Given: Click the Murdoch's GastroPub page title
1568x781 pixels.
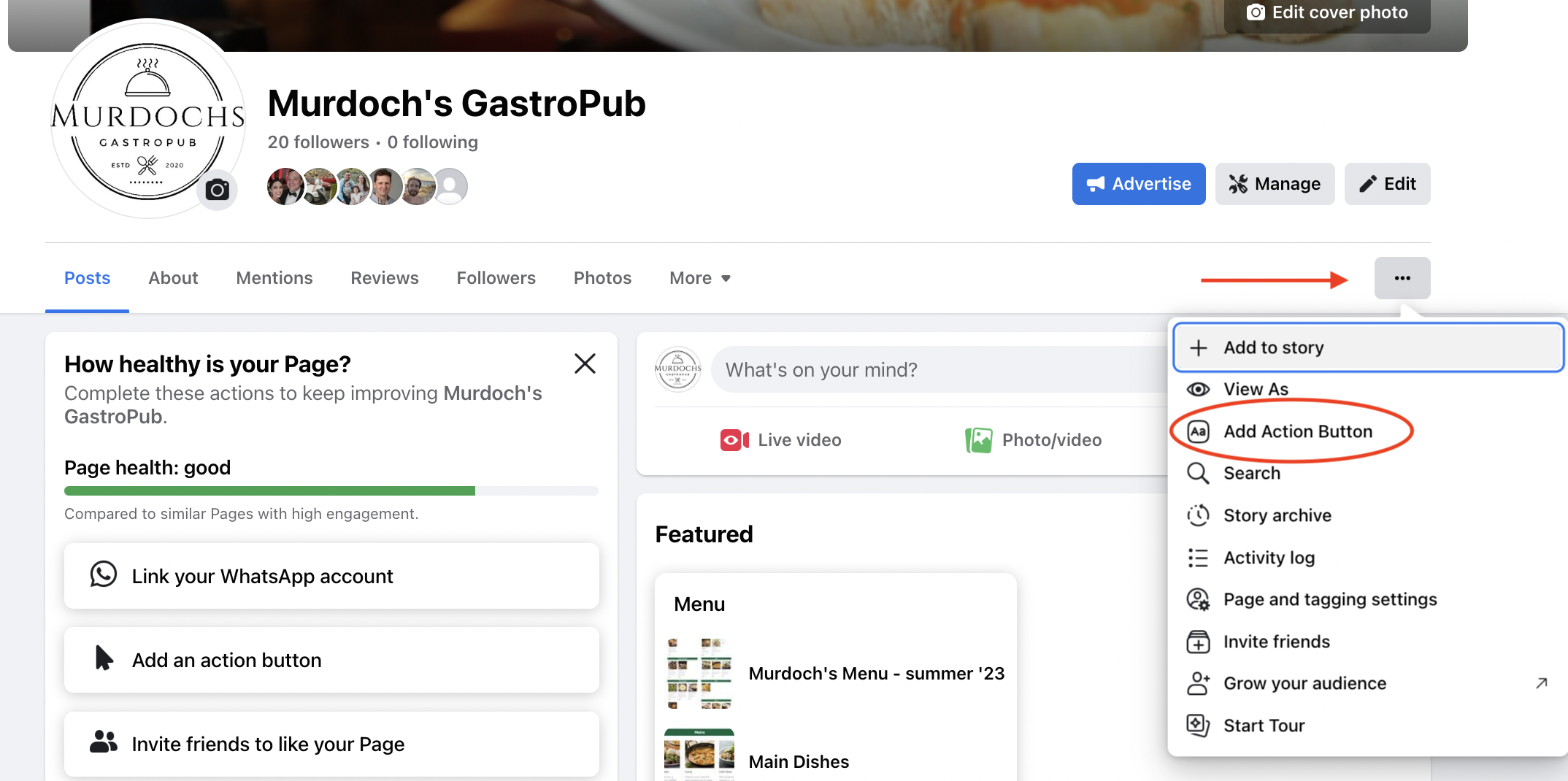Looking at the screenshot, I should [x=456, y=103].
